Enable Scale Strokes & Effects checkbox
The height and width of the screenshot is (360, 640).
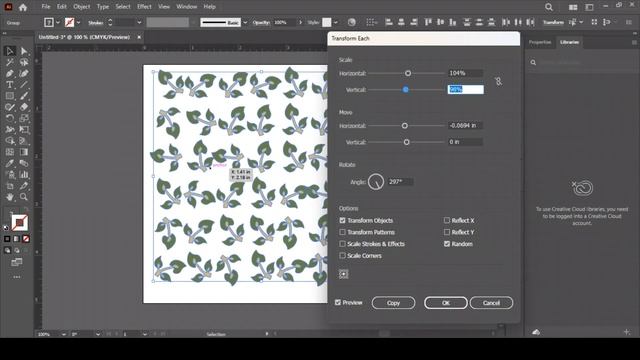(342, 244)
